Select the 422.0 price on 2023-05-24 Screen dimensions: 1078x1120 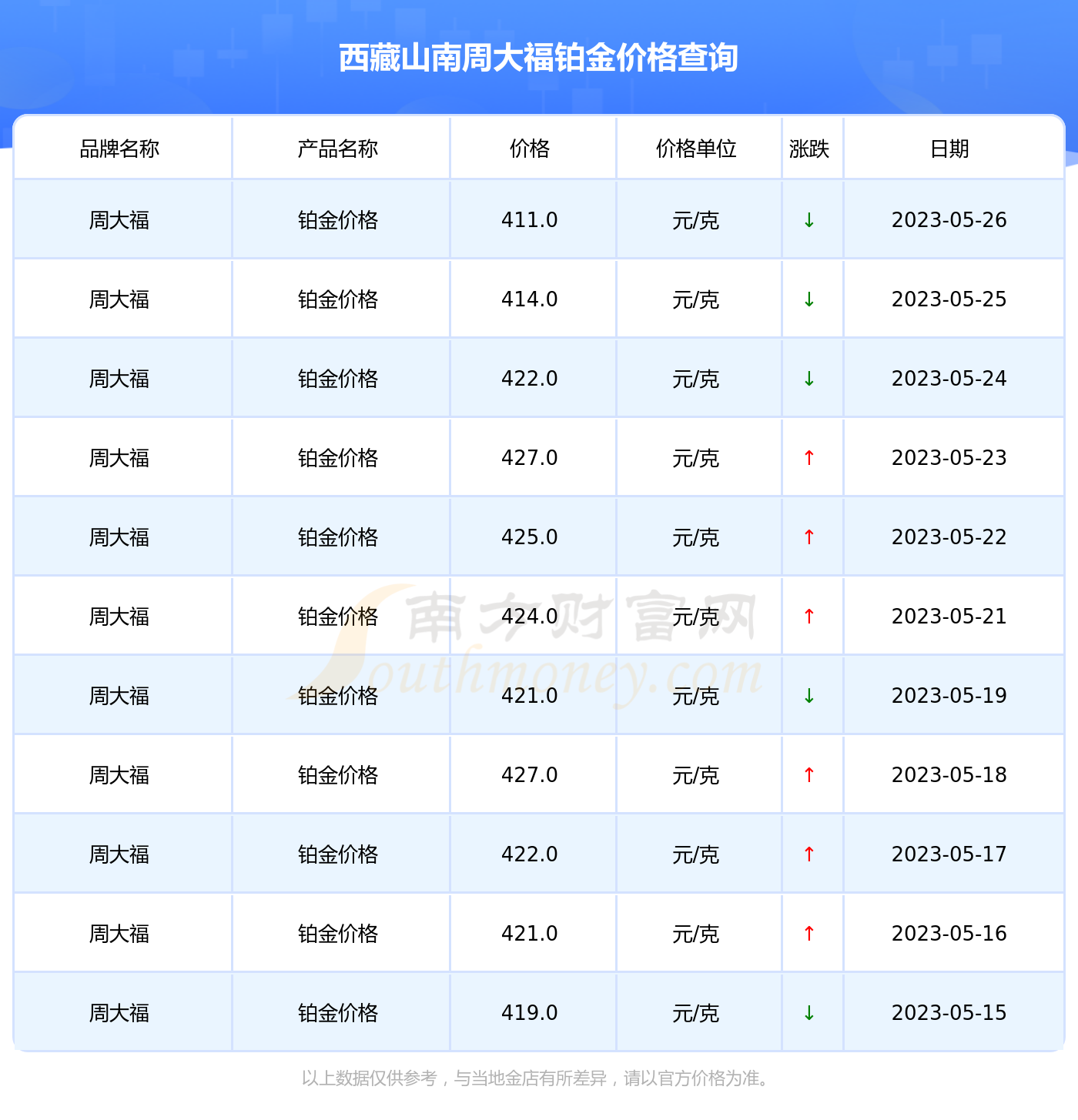(530, 379)
